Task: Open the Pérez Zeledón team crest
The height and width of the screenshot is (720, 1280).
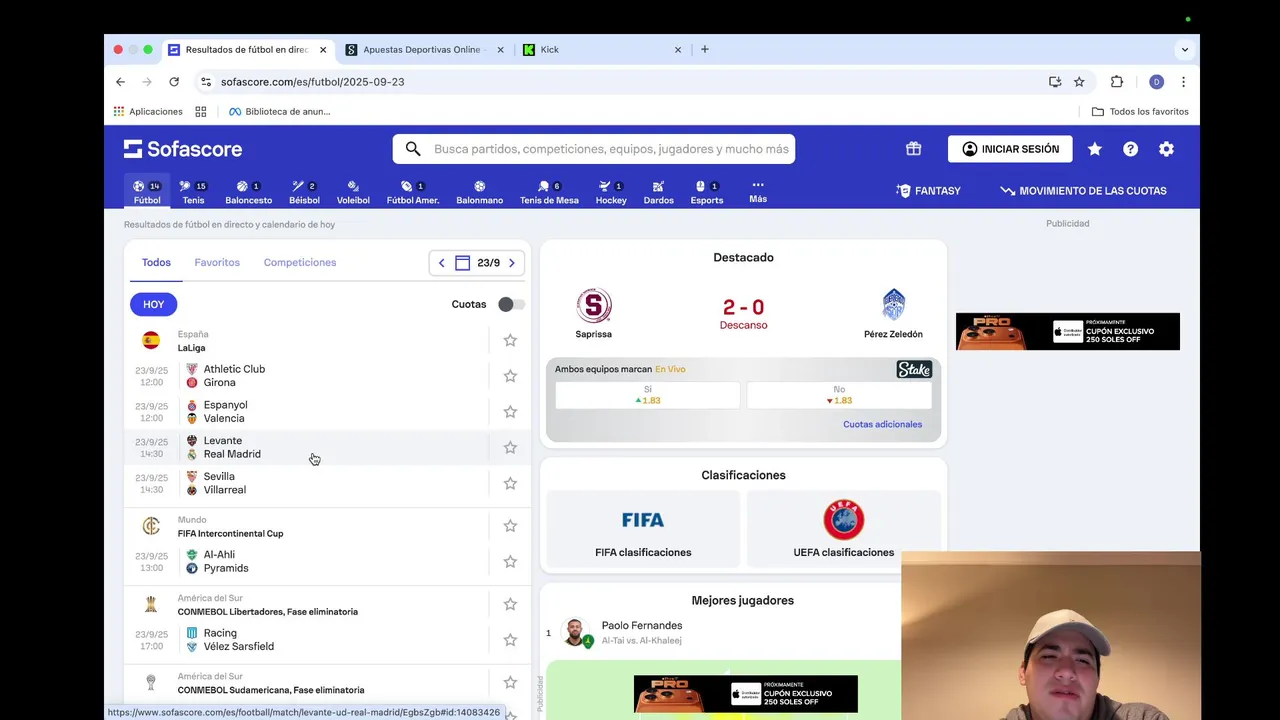Action: click(893, 305)
